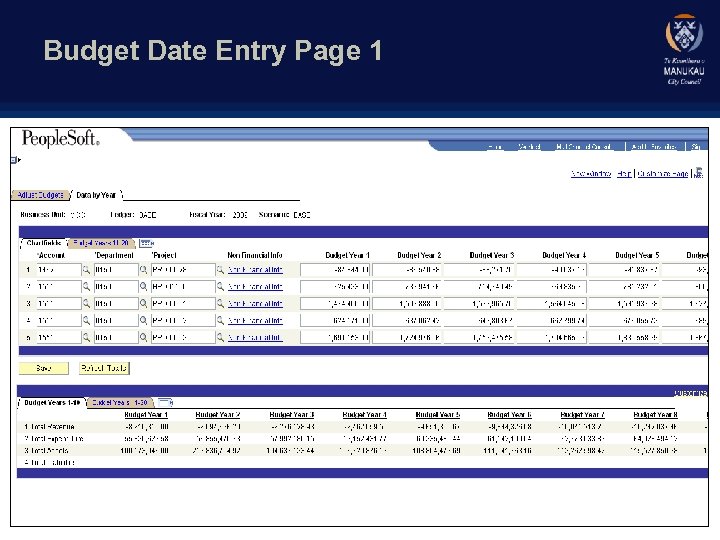Click show all columns icon beside totals tabs
Image resolution: width=720 pixels, height=540 pixels.
point(165,402)
